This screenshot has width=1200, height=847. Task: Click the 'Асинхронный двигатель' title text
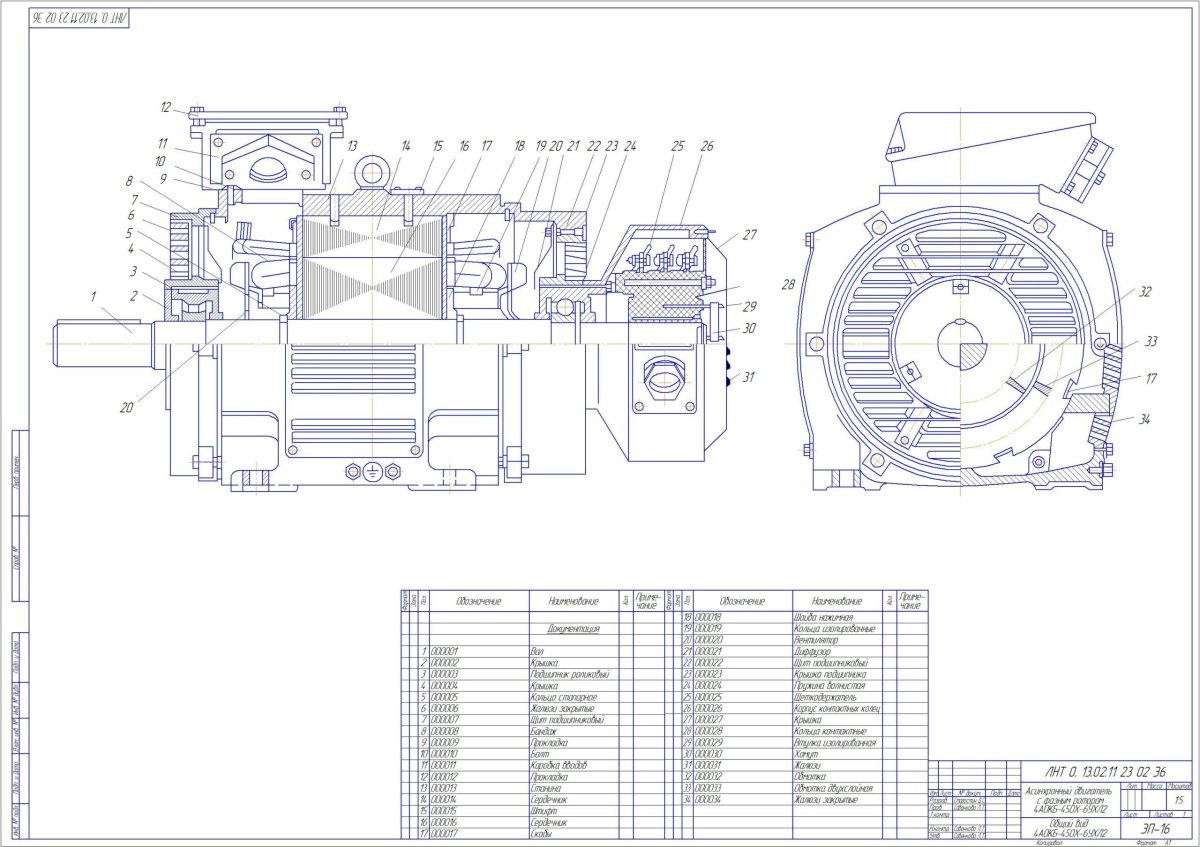pyautogui.click(x=1069, y=791)
